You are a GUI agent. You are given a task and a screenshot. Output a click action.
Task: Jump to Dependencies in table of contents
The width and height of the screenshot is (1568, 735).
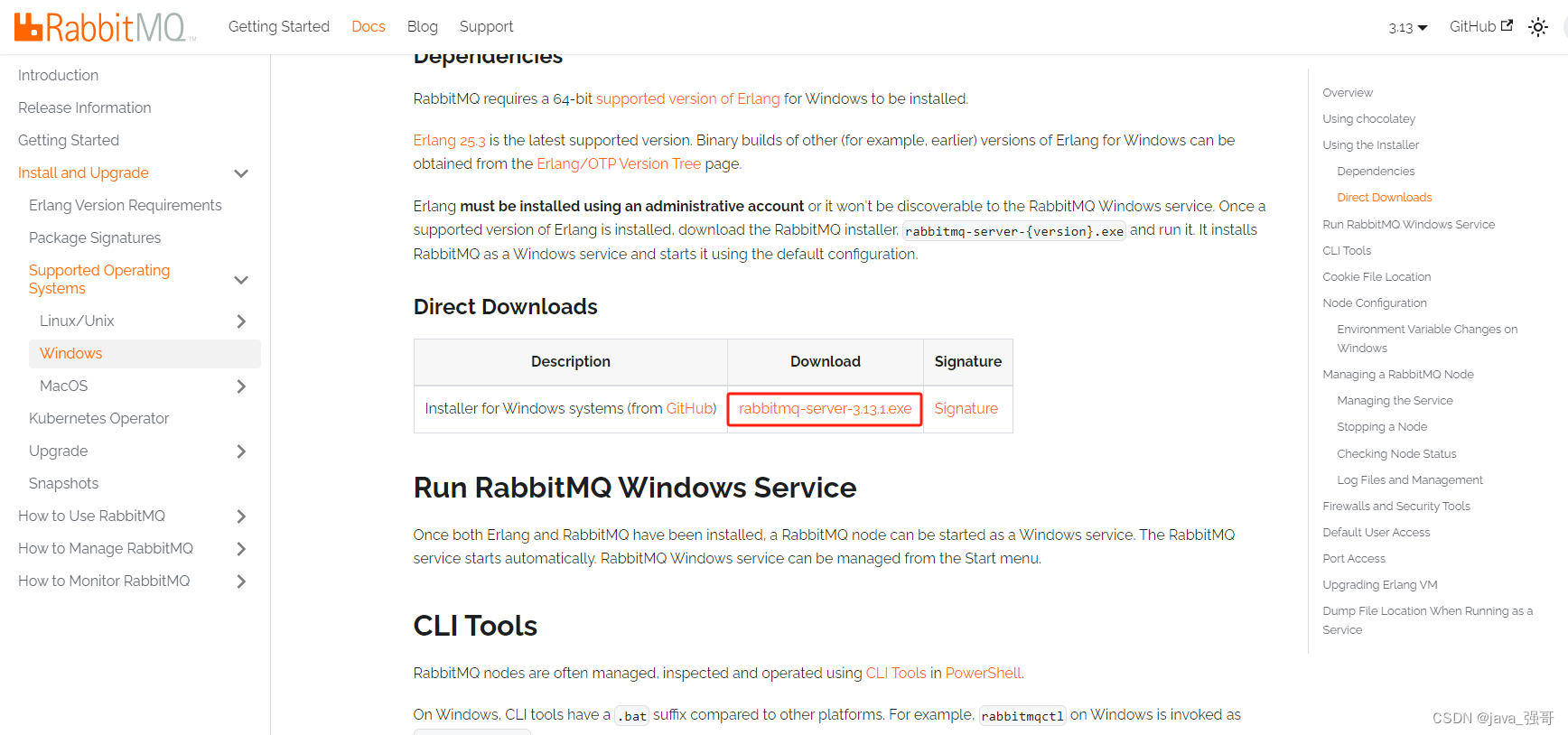pos(1376,171)
